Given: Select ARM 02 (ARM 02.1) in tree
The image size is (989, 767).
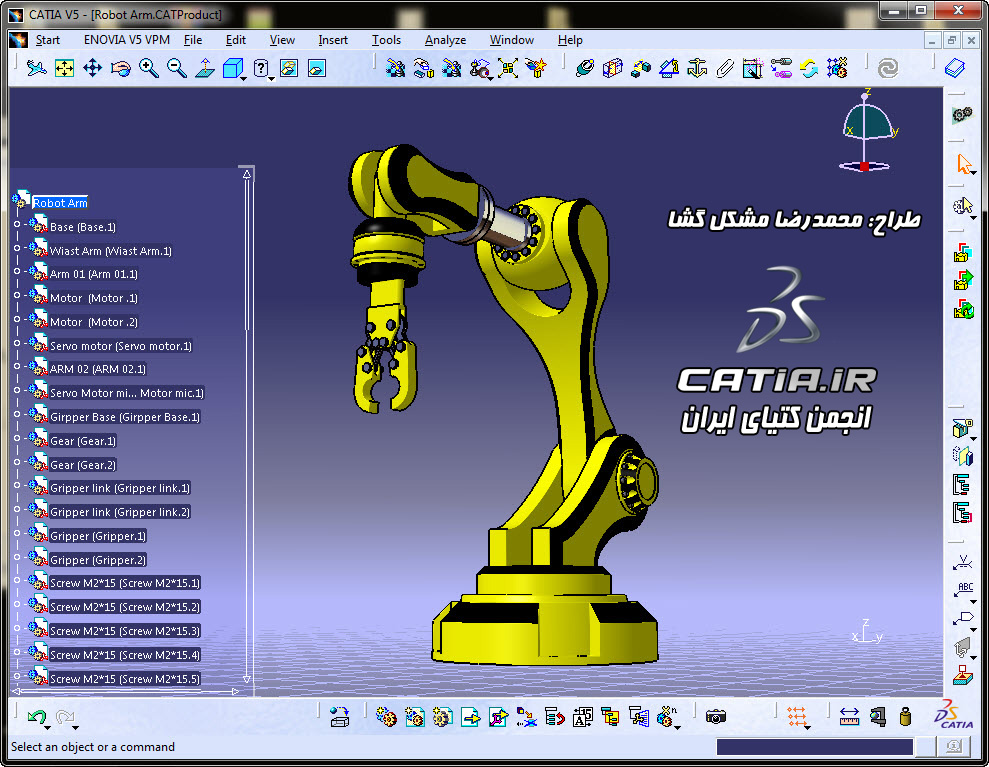Looking at the screenshot, I should pos(98,369).
